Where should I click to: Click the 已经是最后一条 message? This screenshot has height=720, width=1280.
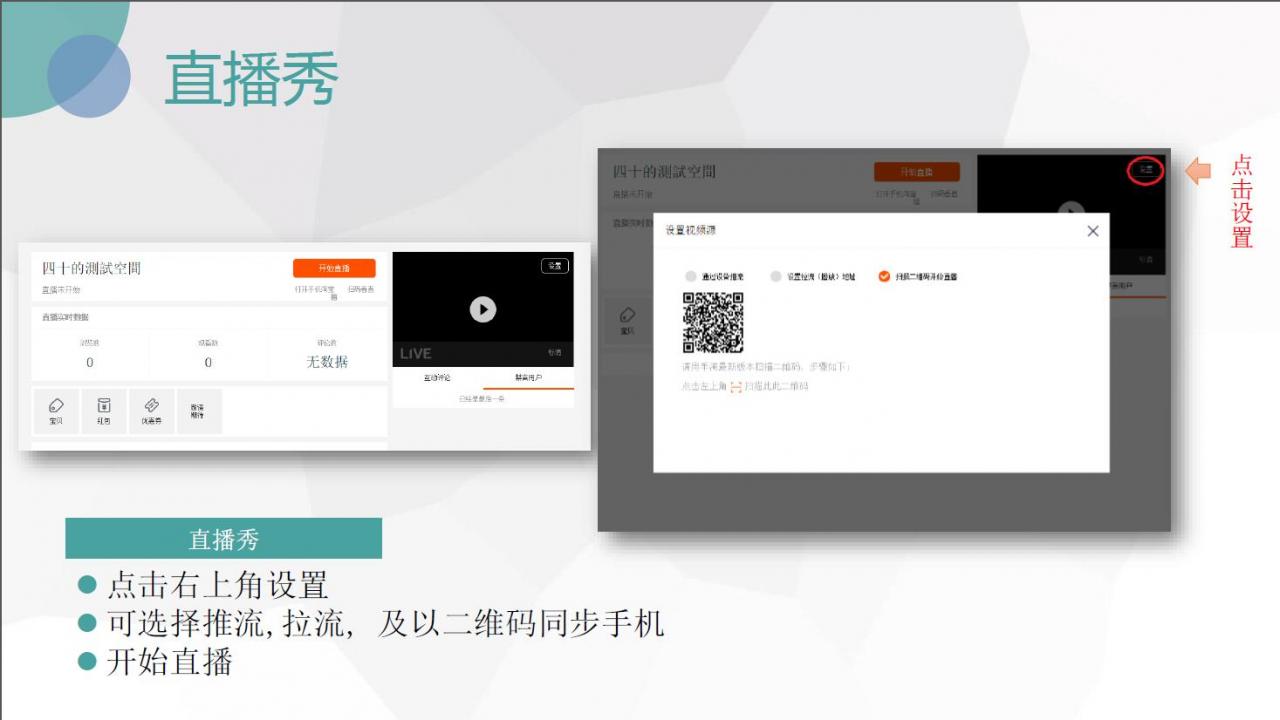click(x=483, y=399)
